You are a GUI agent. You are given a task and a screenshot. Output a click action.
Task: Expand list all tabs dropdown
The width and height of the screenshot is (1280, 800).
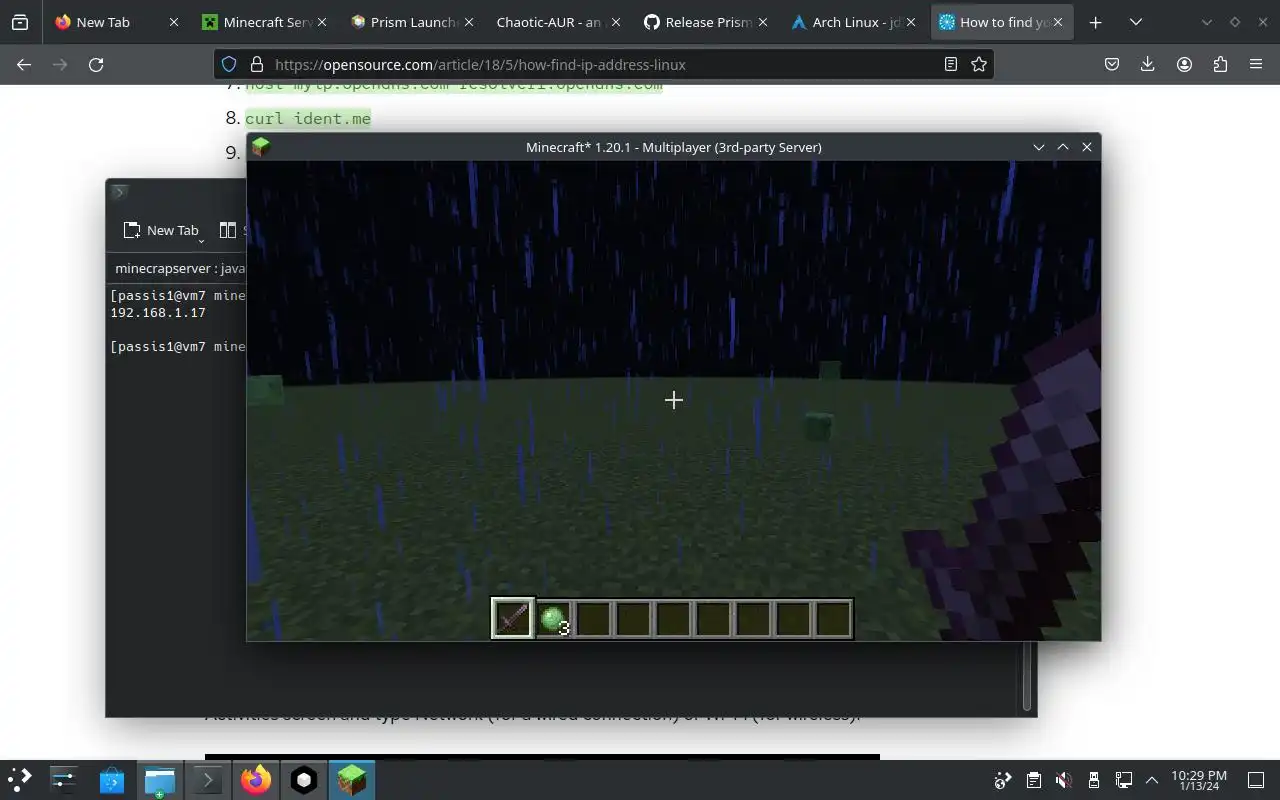click(1136, 22)
